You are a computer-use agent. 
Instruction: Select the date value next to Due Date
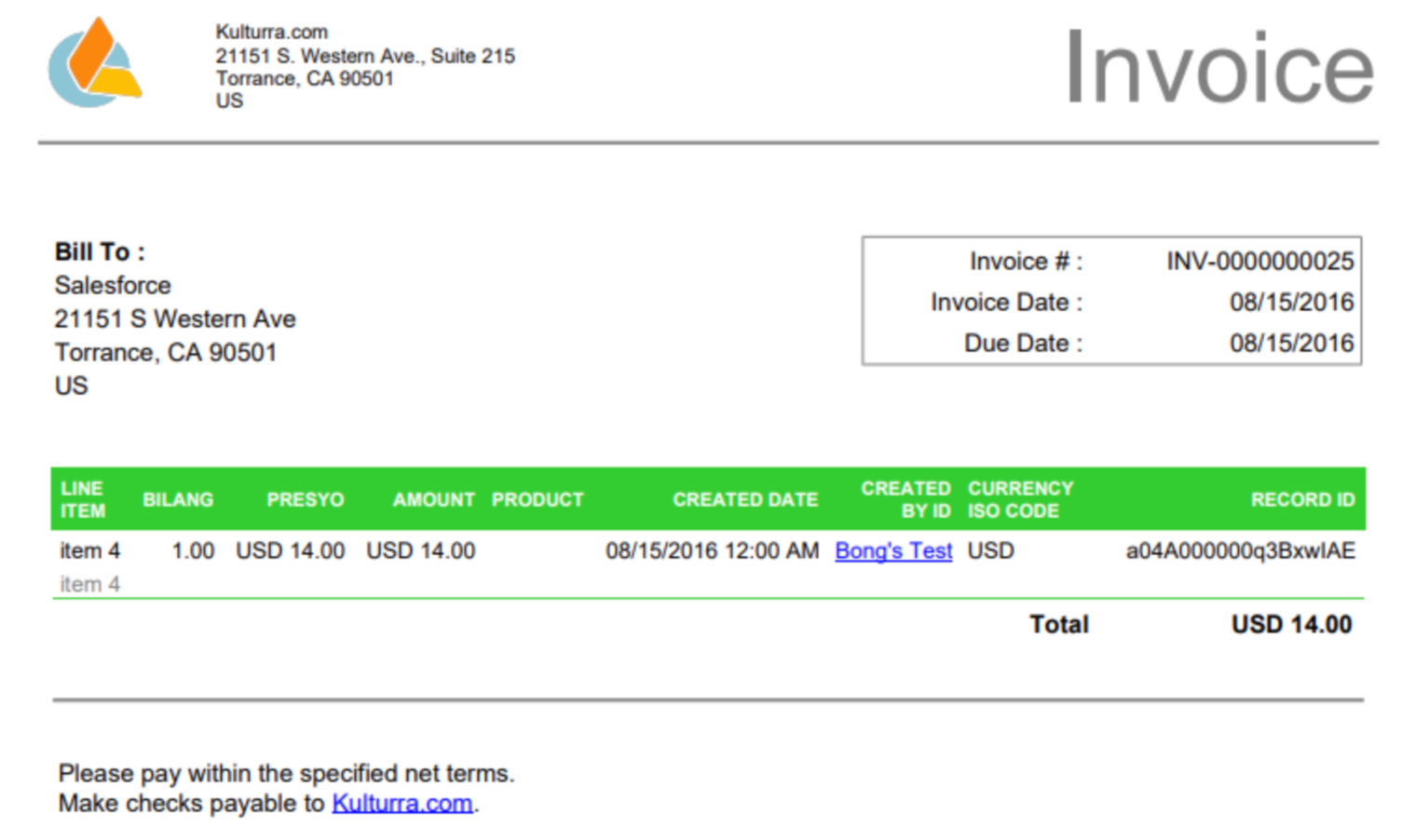[x=1291, y=344]
